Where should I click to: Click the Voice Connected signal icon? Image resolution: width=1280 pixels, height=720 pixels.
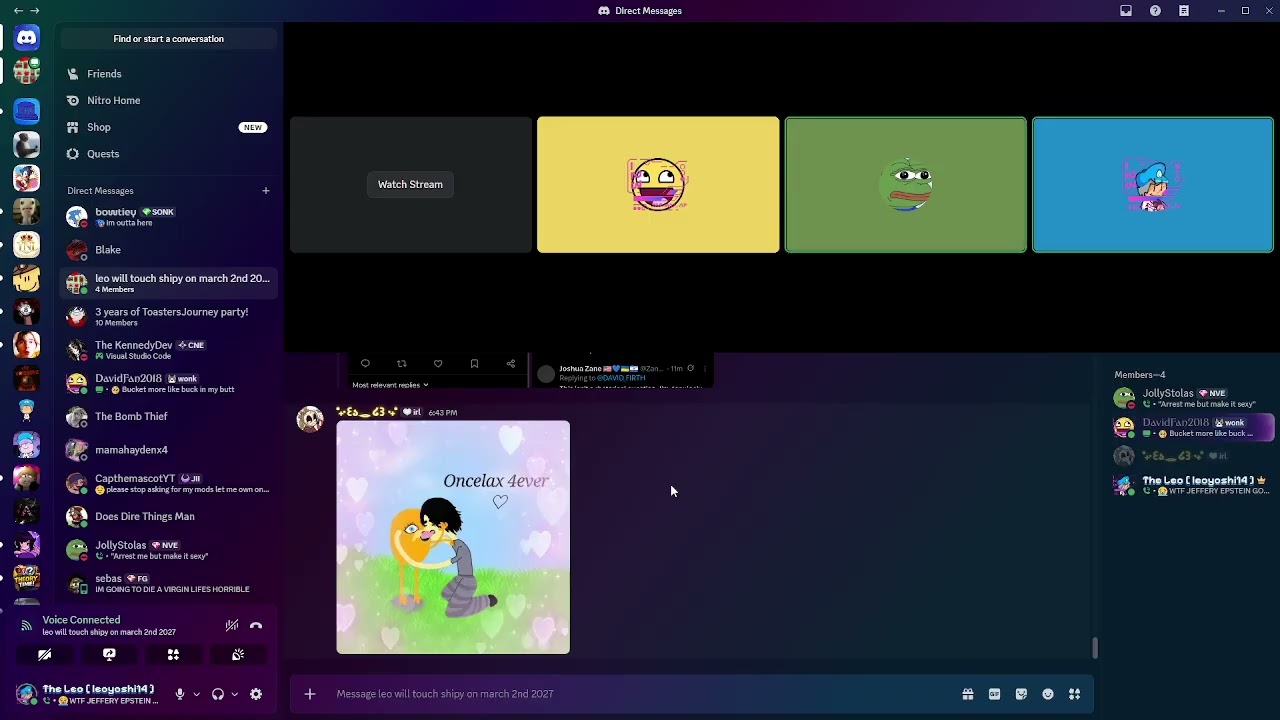(27, 626)
